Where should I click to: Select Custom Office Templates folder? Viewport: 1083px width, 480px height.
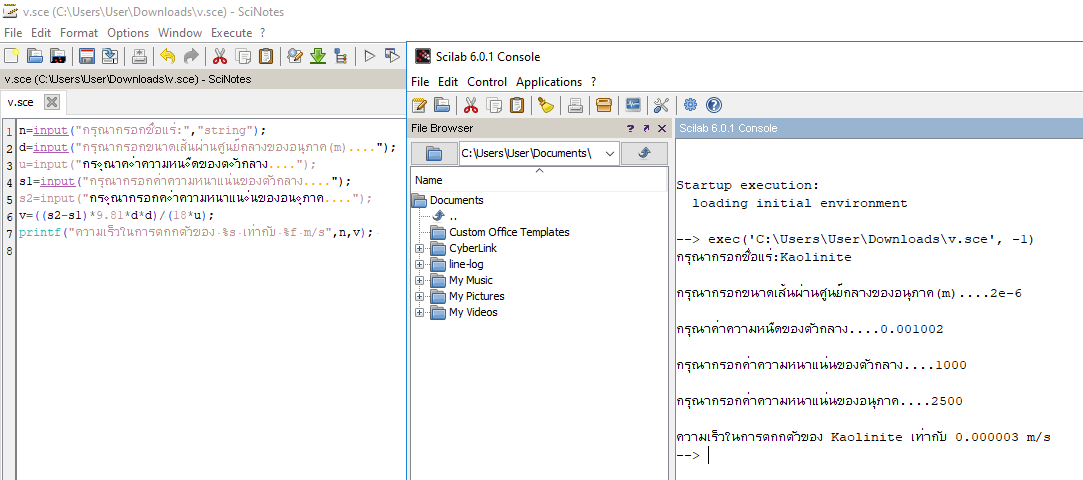click(509, 232)
